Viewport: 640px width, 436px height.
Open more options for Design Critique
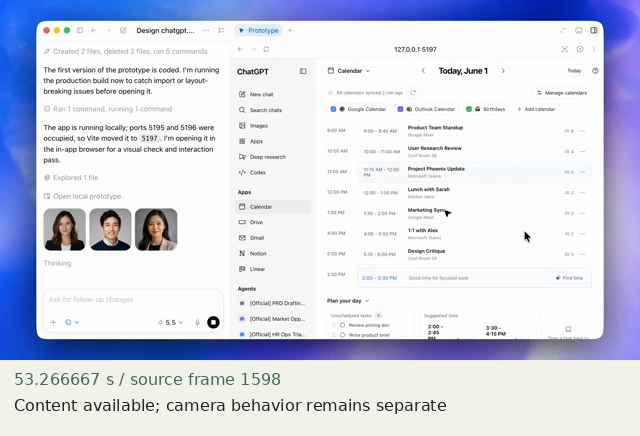582,254
